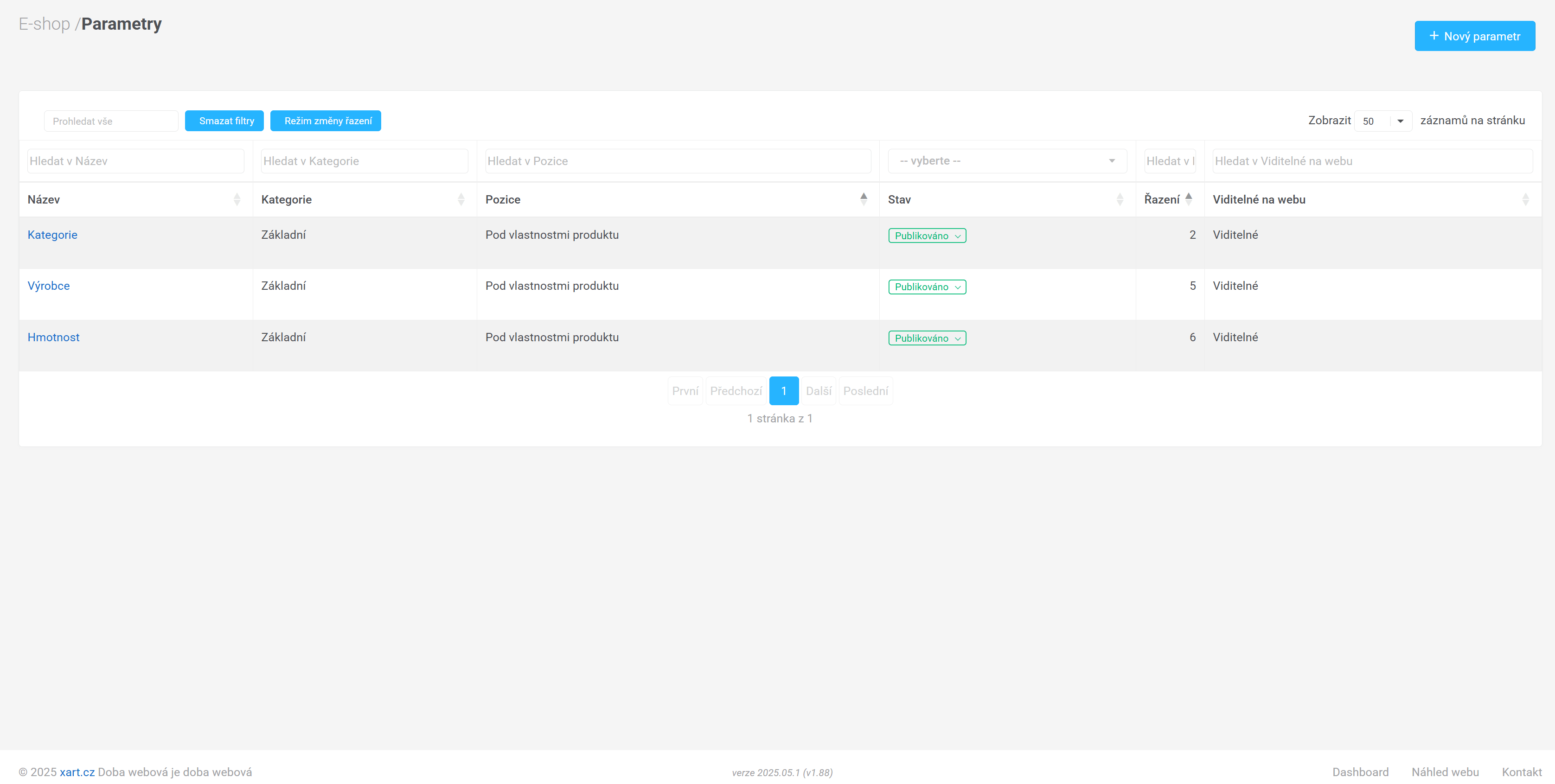The width and height of the screenshot is (1555, 784).
Task: Toggle Pozice column sort arrow
Action: [863, 198]
